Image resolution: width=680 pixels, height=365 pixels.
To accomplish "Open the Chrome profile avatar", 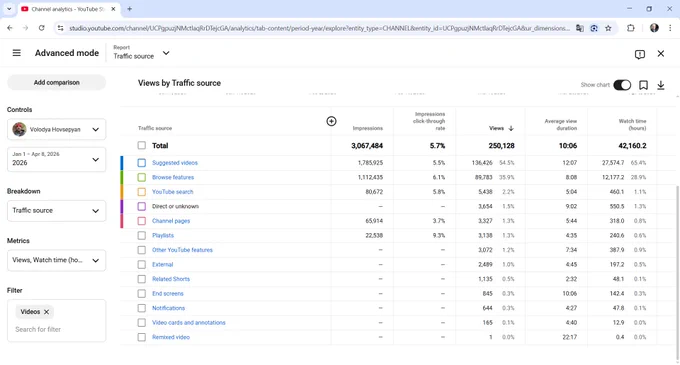I will (654, 28).
